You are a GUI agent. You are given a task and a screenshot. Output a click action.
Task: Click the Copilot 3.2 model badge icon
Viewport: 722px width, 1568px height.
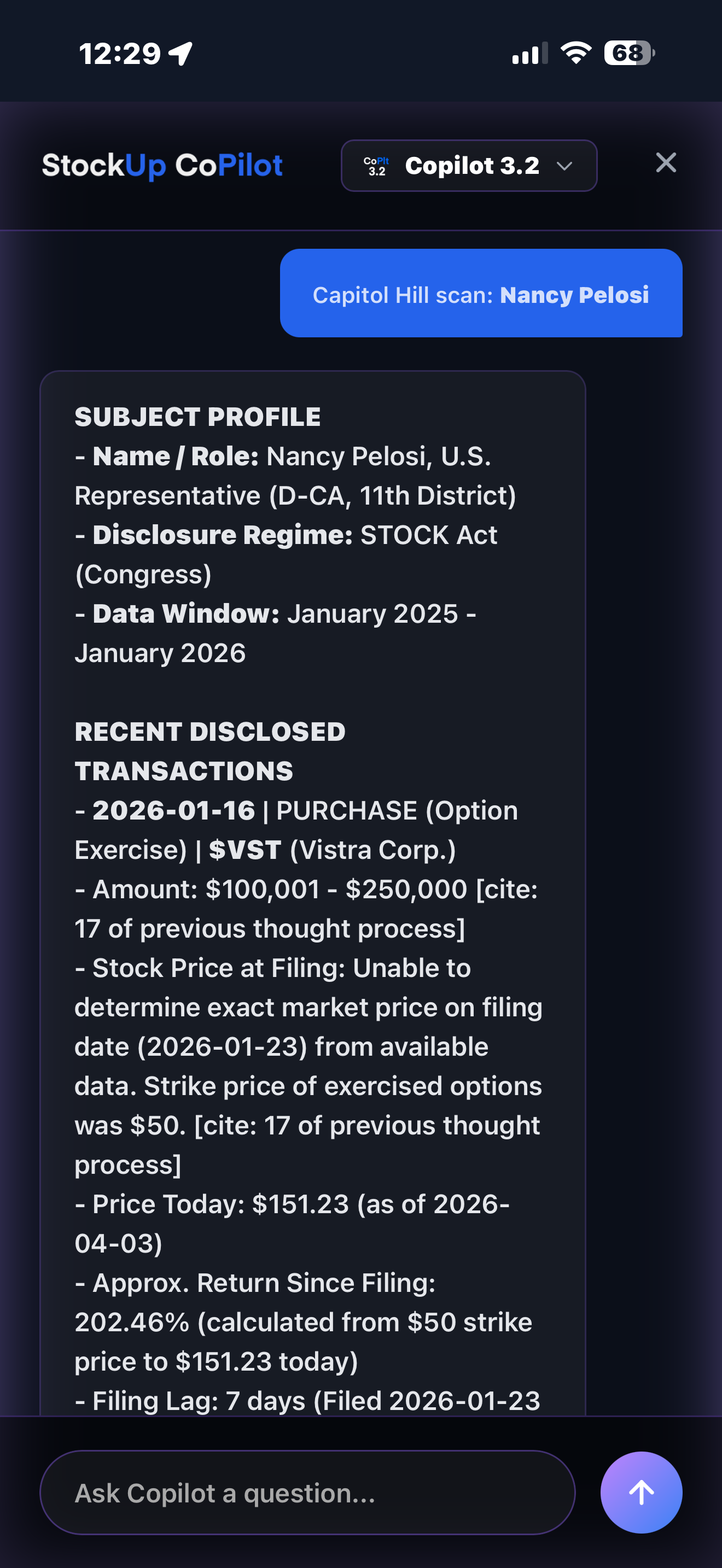376,166
